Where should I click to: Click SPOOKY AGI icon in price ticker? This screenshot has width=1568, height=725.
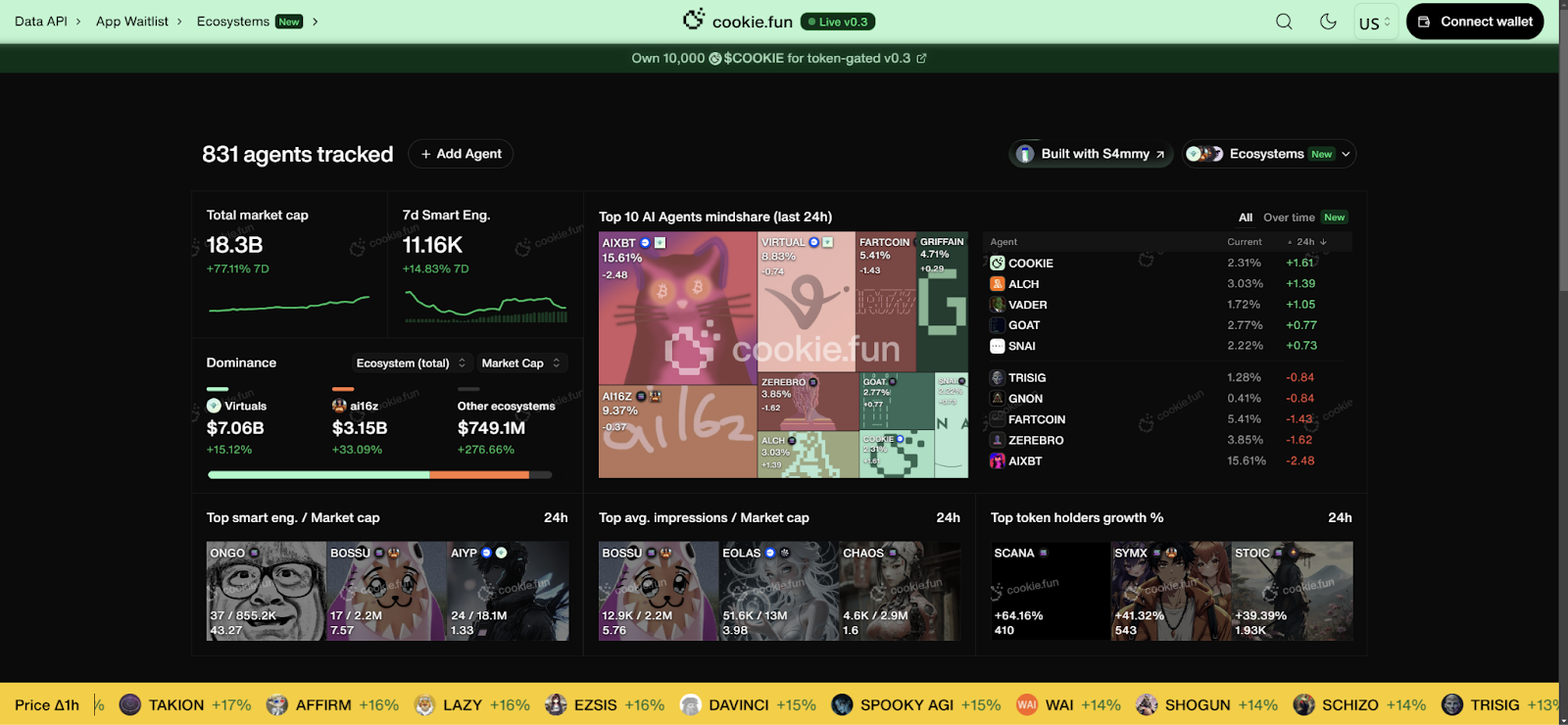[x=842, y=704]
